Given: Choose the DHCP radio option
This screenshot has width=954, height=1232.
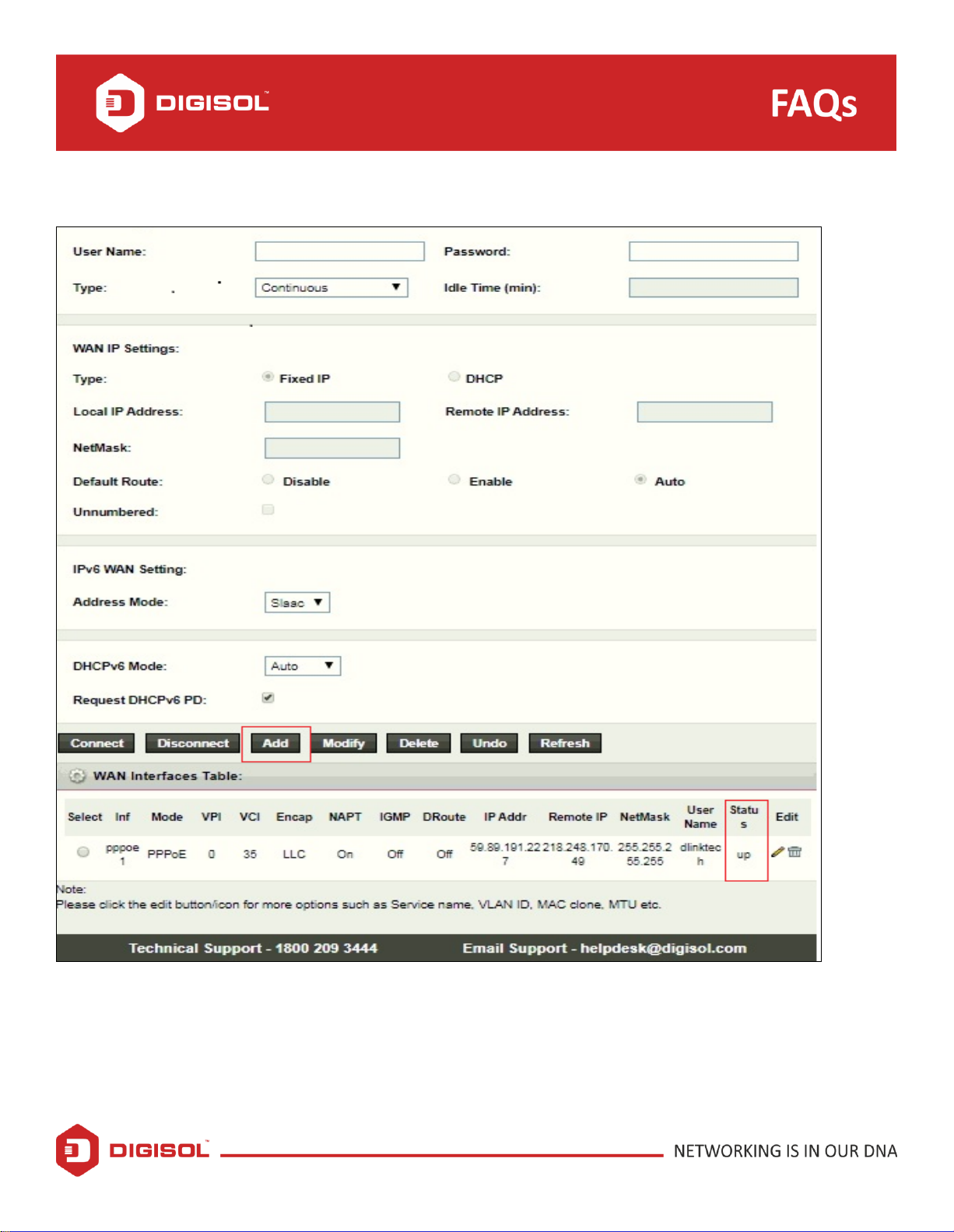Looking at the screenshot, I should [x=454, y=377].
